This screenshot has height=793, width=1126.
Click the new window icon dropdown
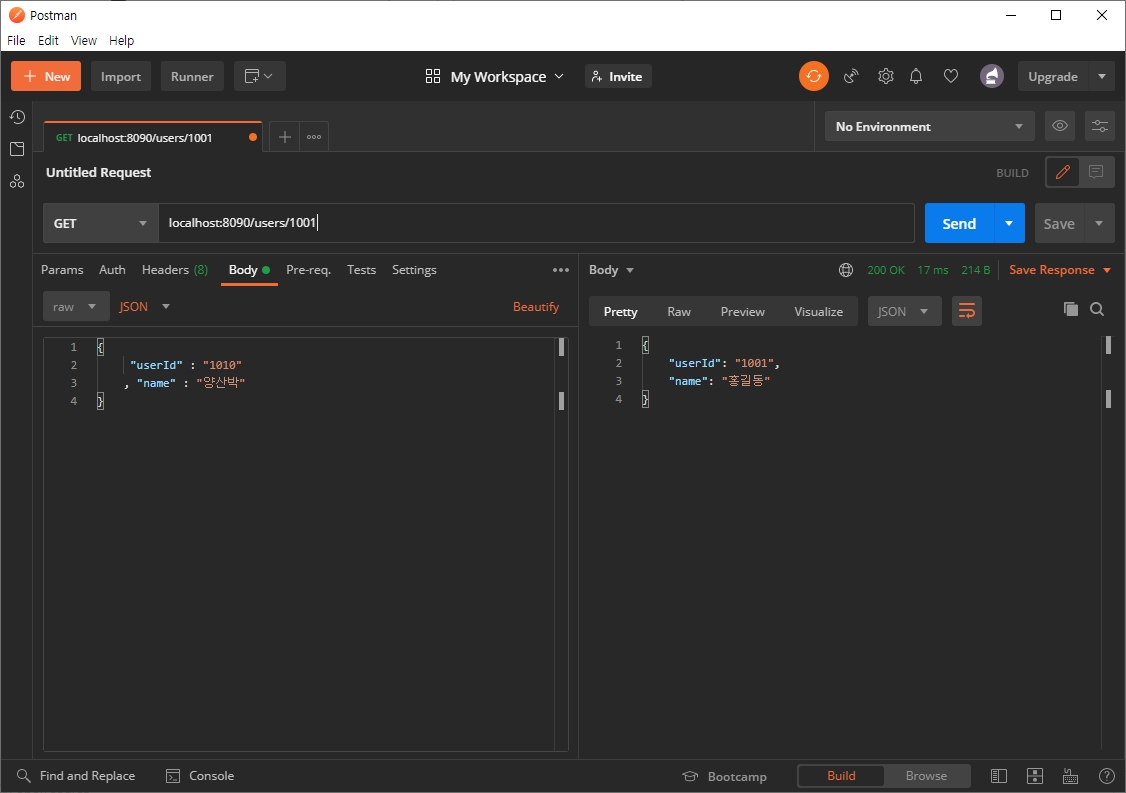coord(259,76)
